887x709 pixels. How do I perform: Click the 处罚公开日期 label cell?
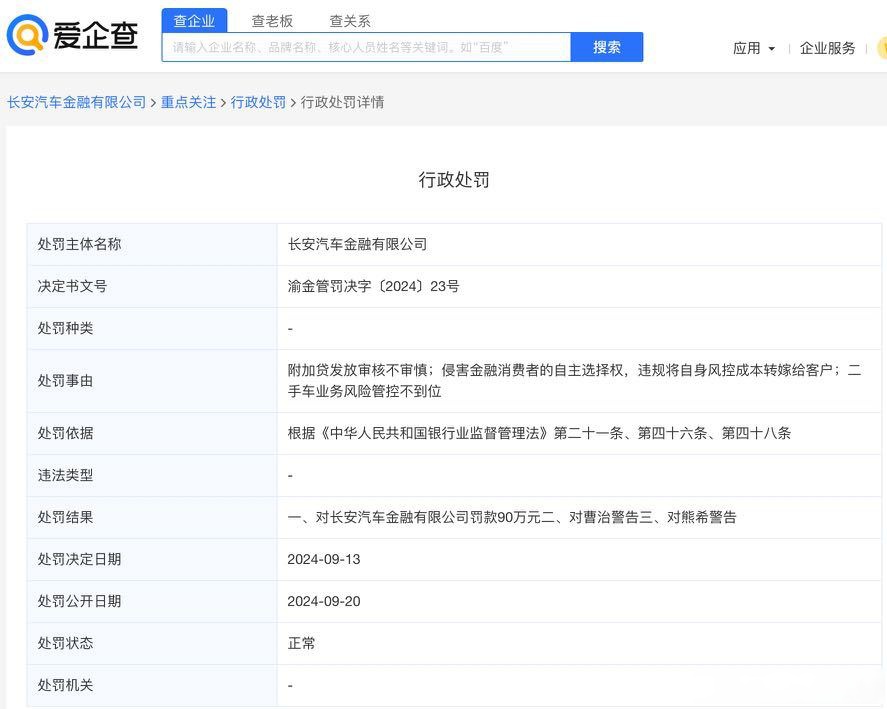152,601
